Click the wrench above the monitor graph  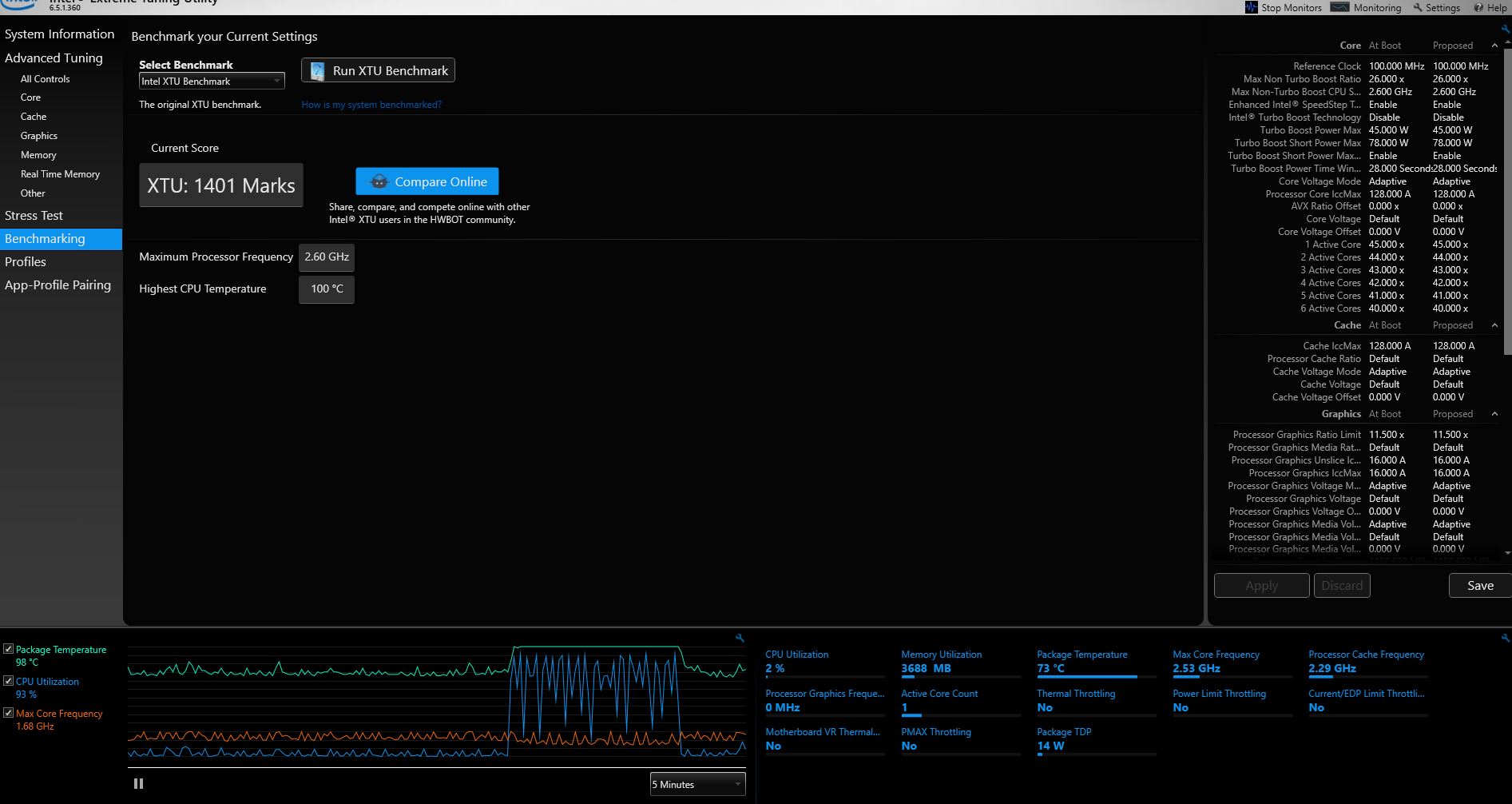tap(740, 638)
